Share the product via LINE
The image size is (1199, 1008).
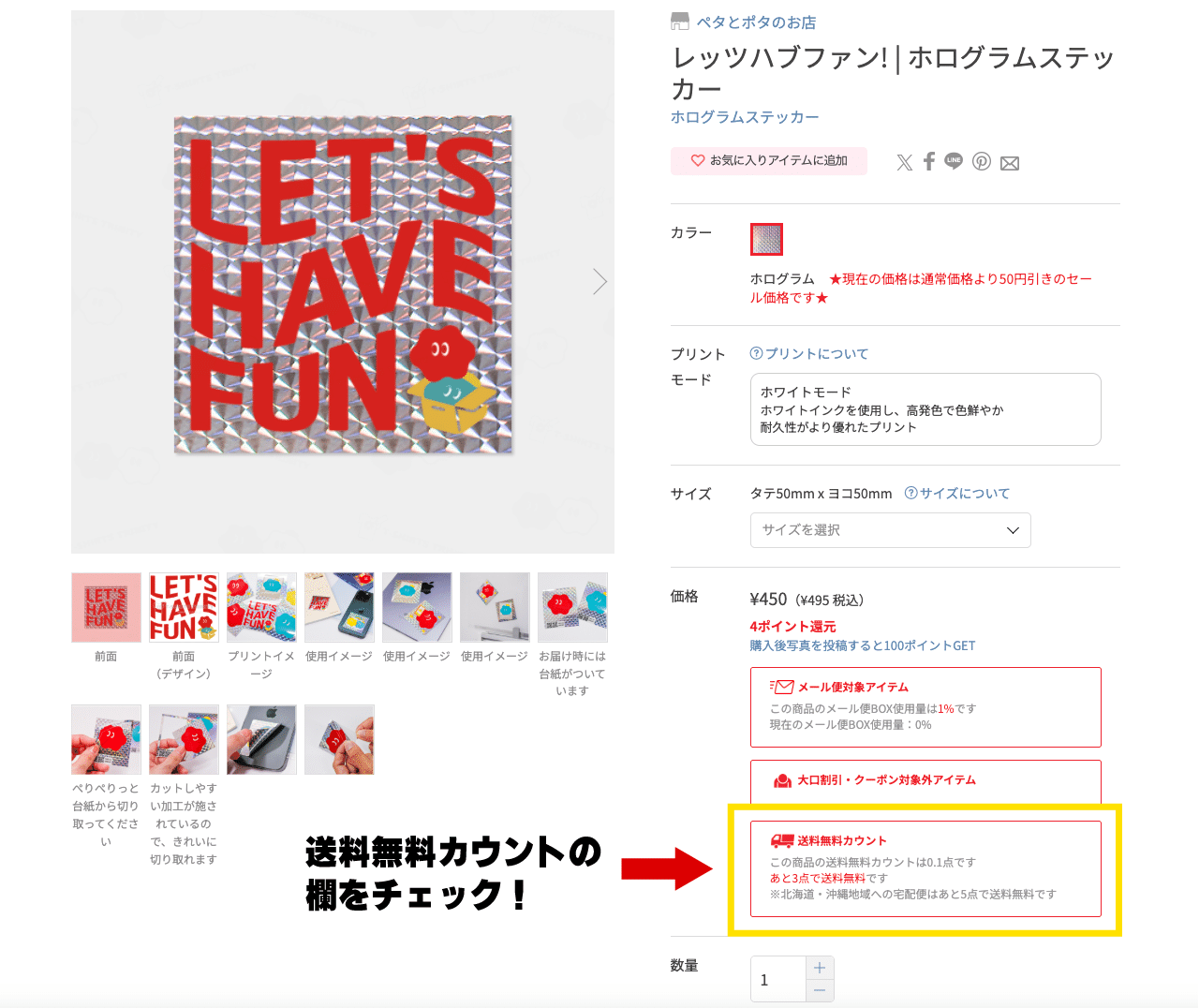pos(954,161)
